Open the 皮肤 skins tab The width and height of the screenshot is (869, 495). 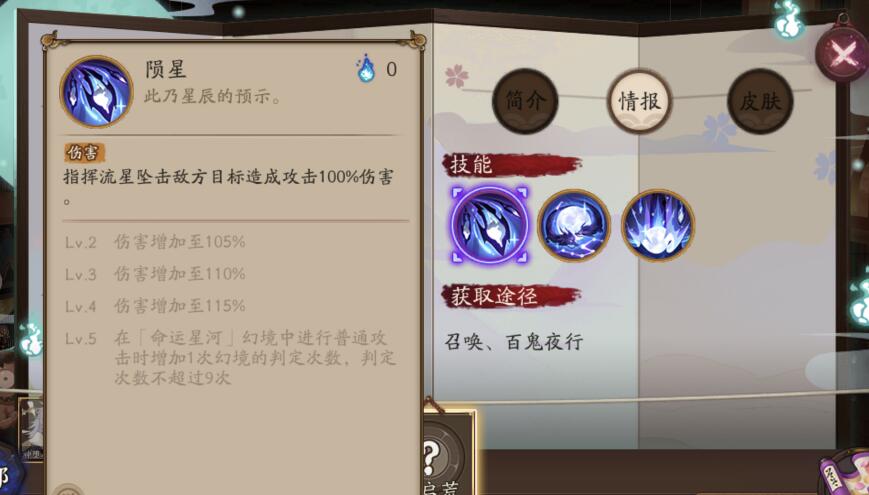pos(760,101)
